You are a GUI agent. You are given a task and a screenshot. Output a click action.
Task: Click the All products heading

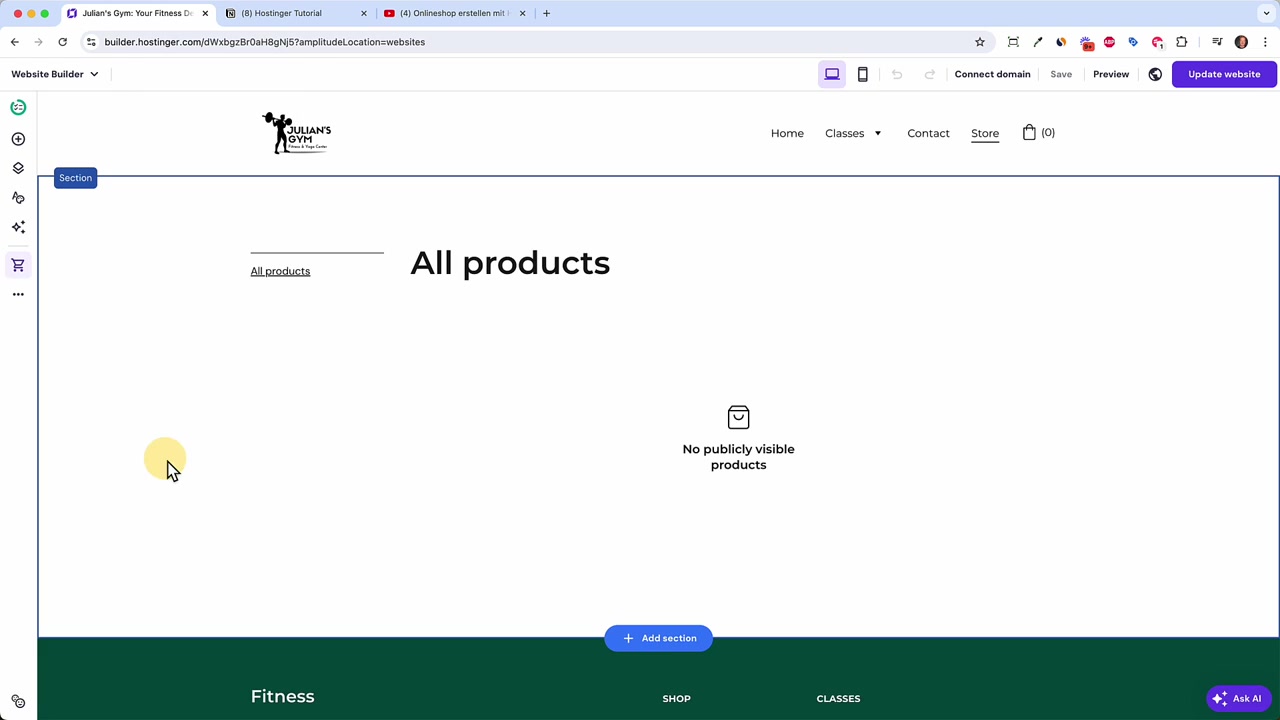point(510,263)
